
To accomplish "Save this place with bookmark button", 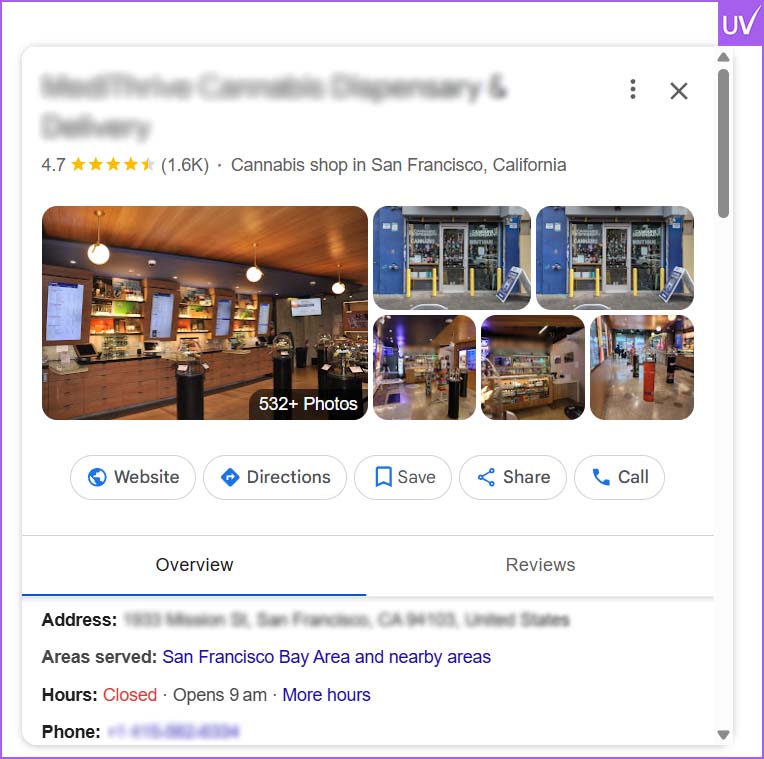I will click(x=403, y=477).
